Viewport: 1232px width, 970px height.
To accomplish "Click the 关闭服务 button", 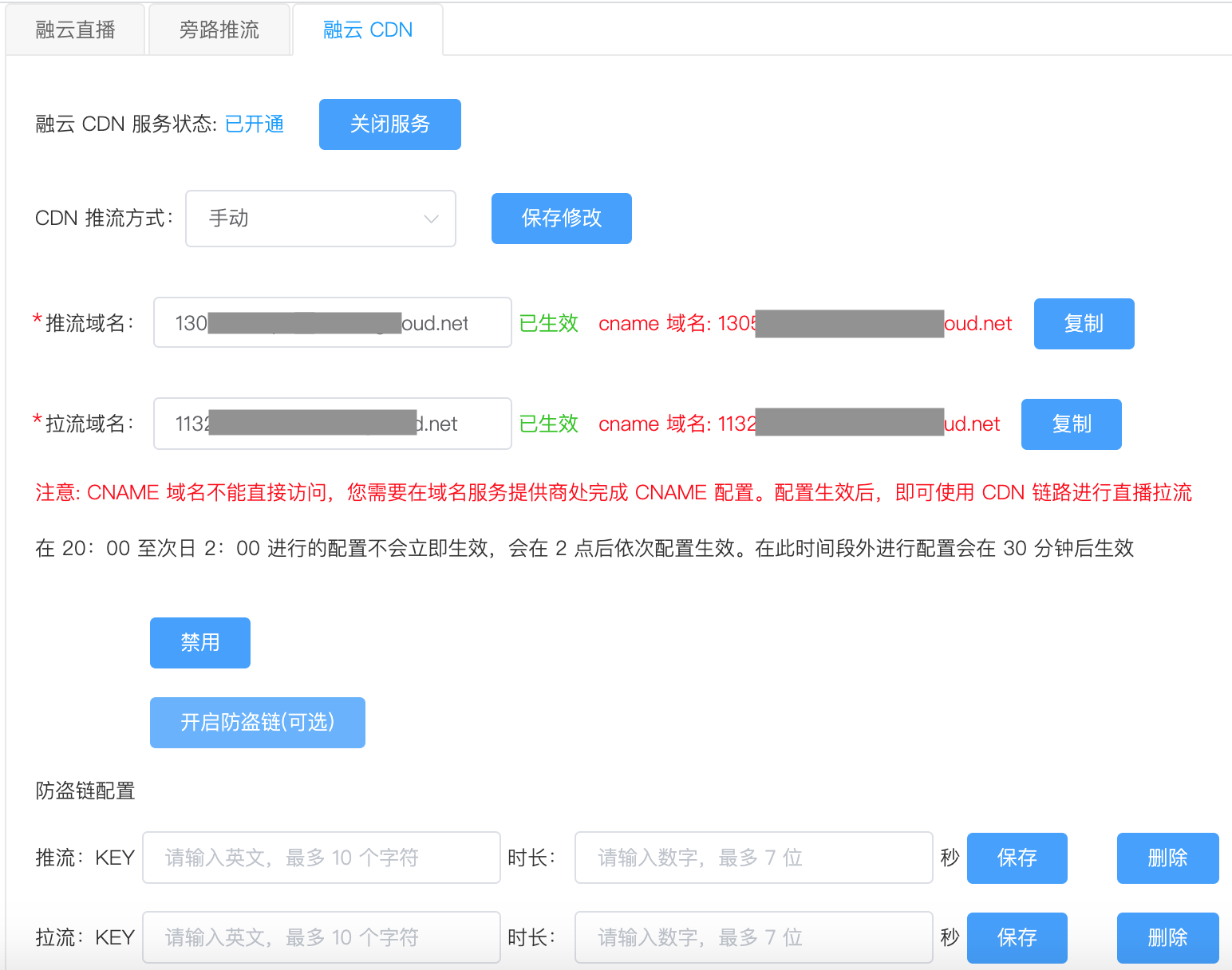I will click(x=390, y=124).
